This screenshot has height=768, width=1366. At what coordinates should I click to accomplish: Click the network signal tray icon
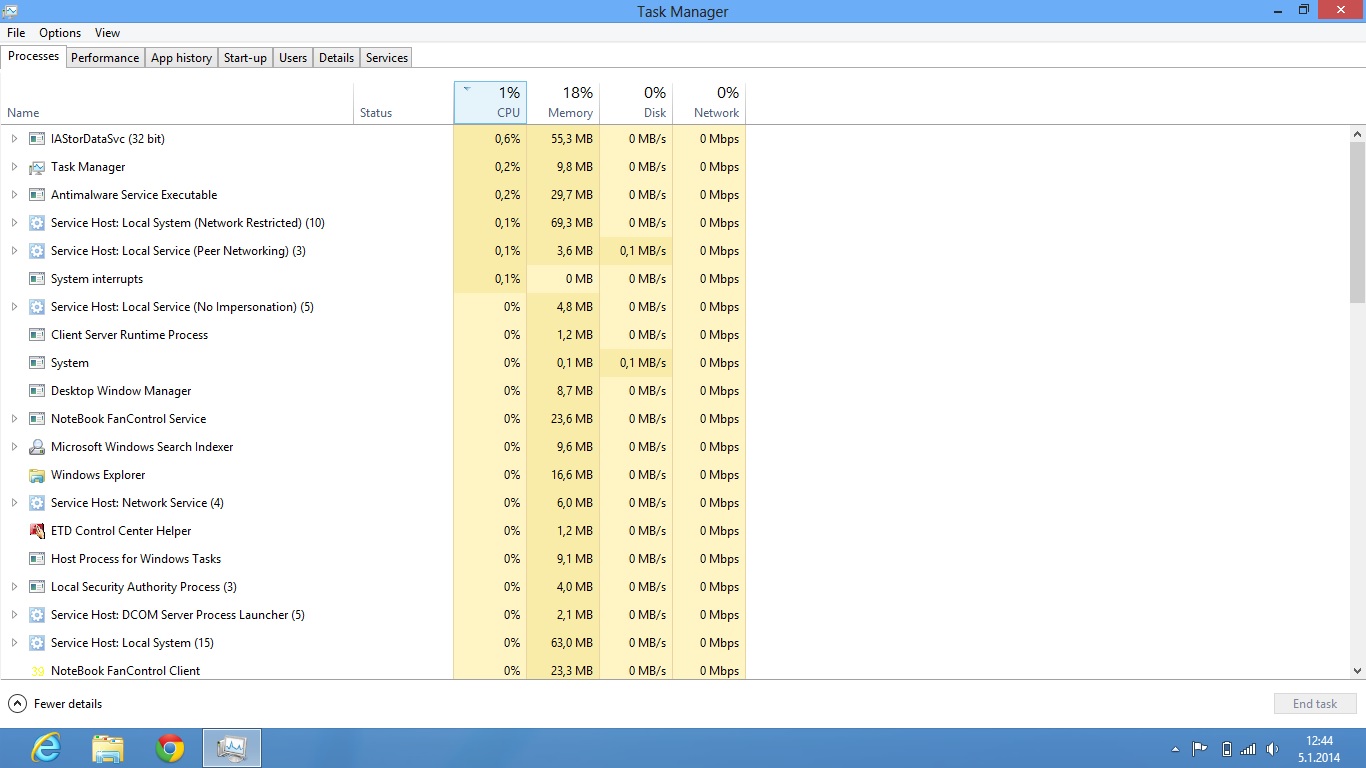[1248, 748]
